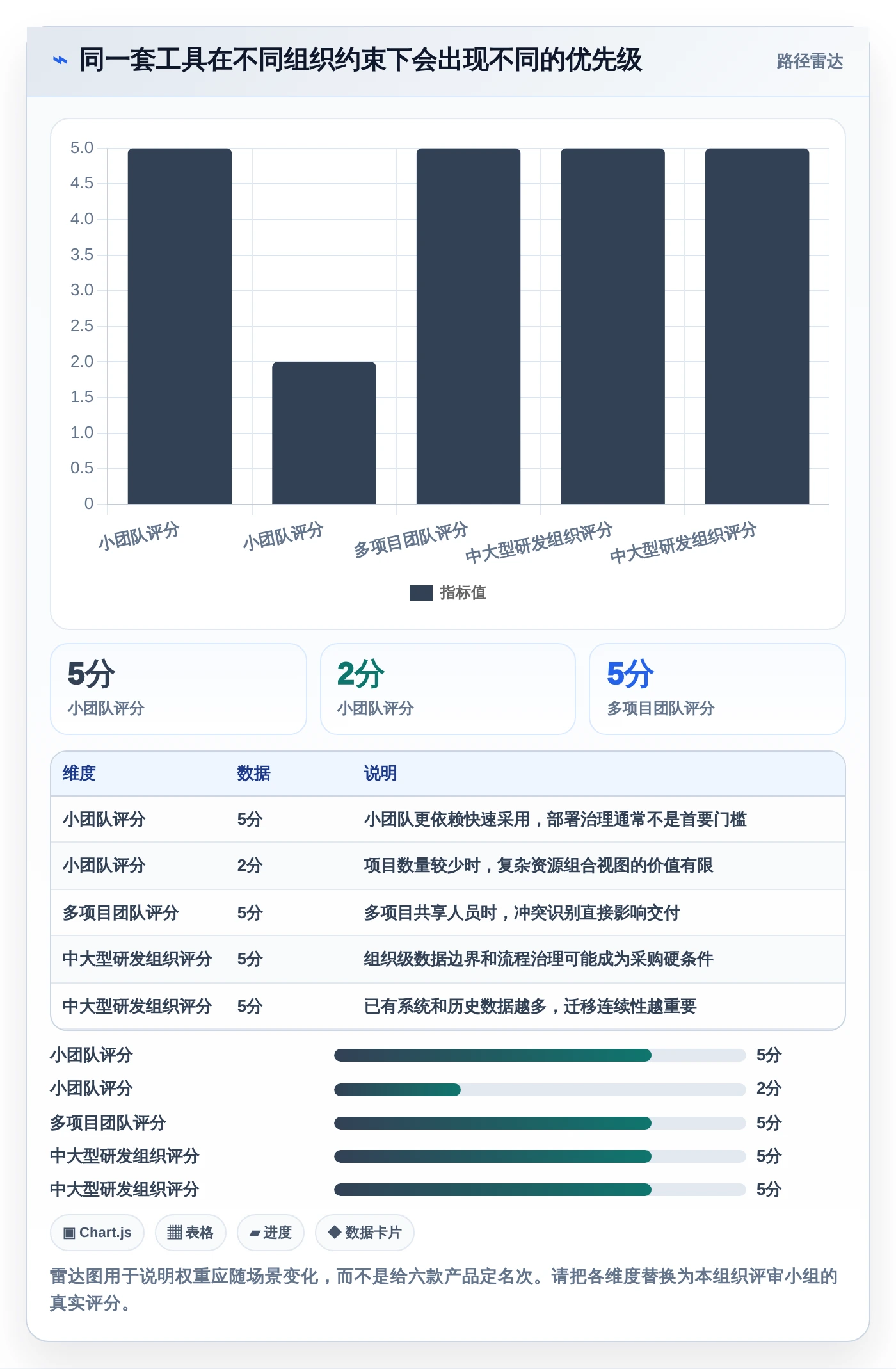Click 项目数量较少时 description cell
Screen dimensions: 896x1369
point(538,866)
